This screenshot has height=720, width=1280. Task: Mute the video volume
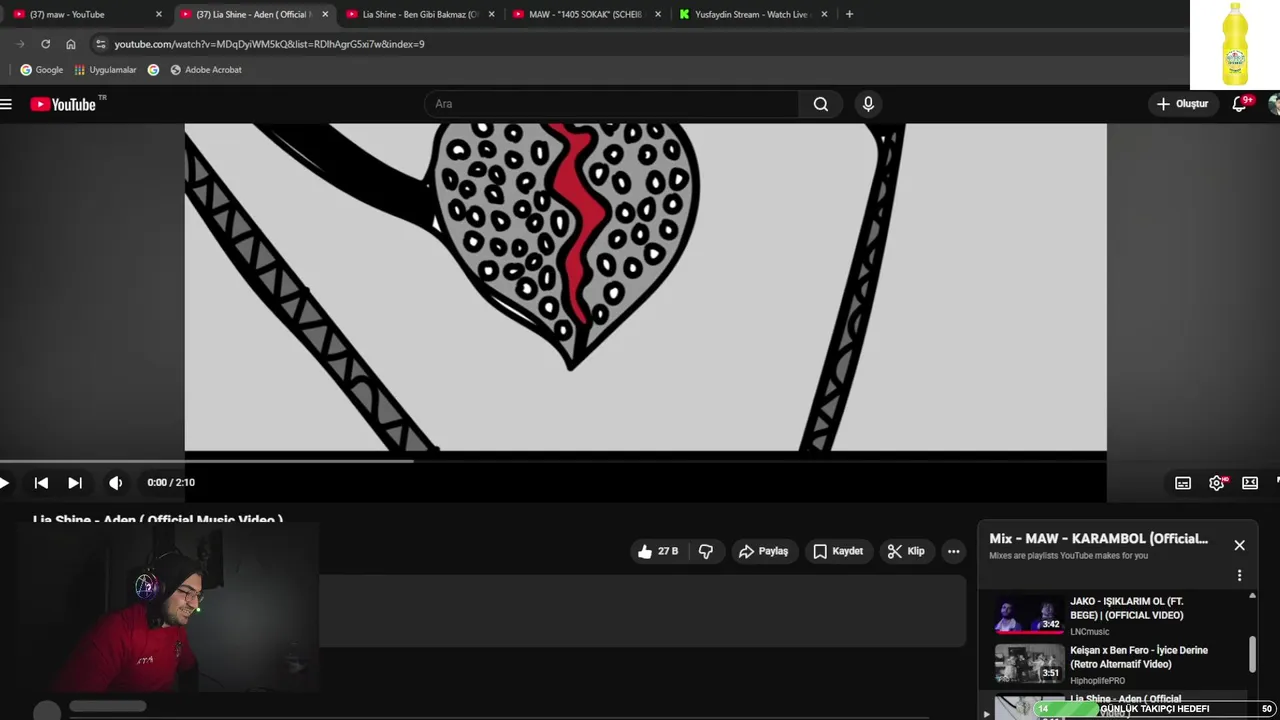(x=115, y=483)
